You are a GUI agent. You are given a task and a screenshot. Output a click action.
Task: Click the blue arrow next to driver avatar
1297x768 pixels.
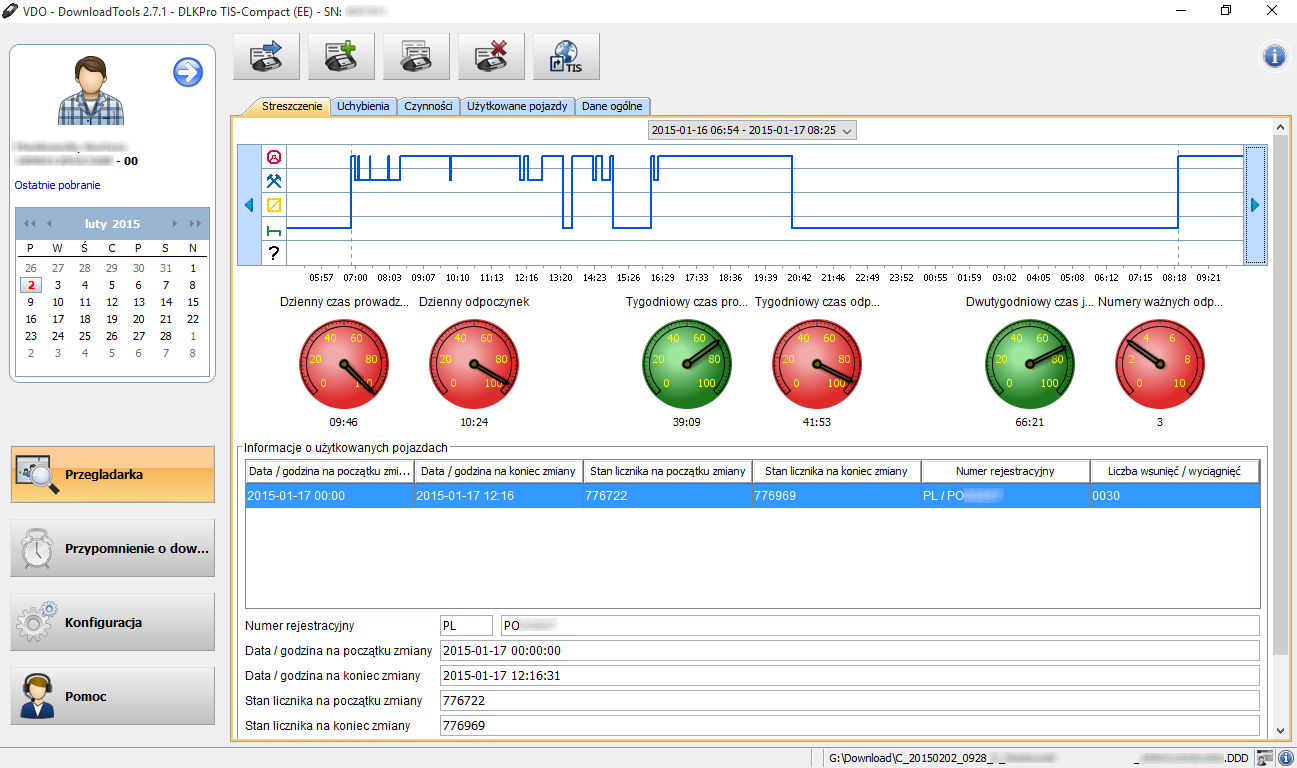coord(188,72)
